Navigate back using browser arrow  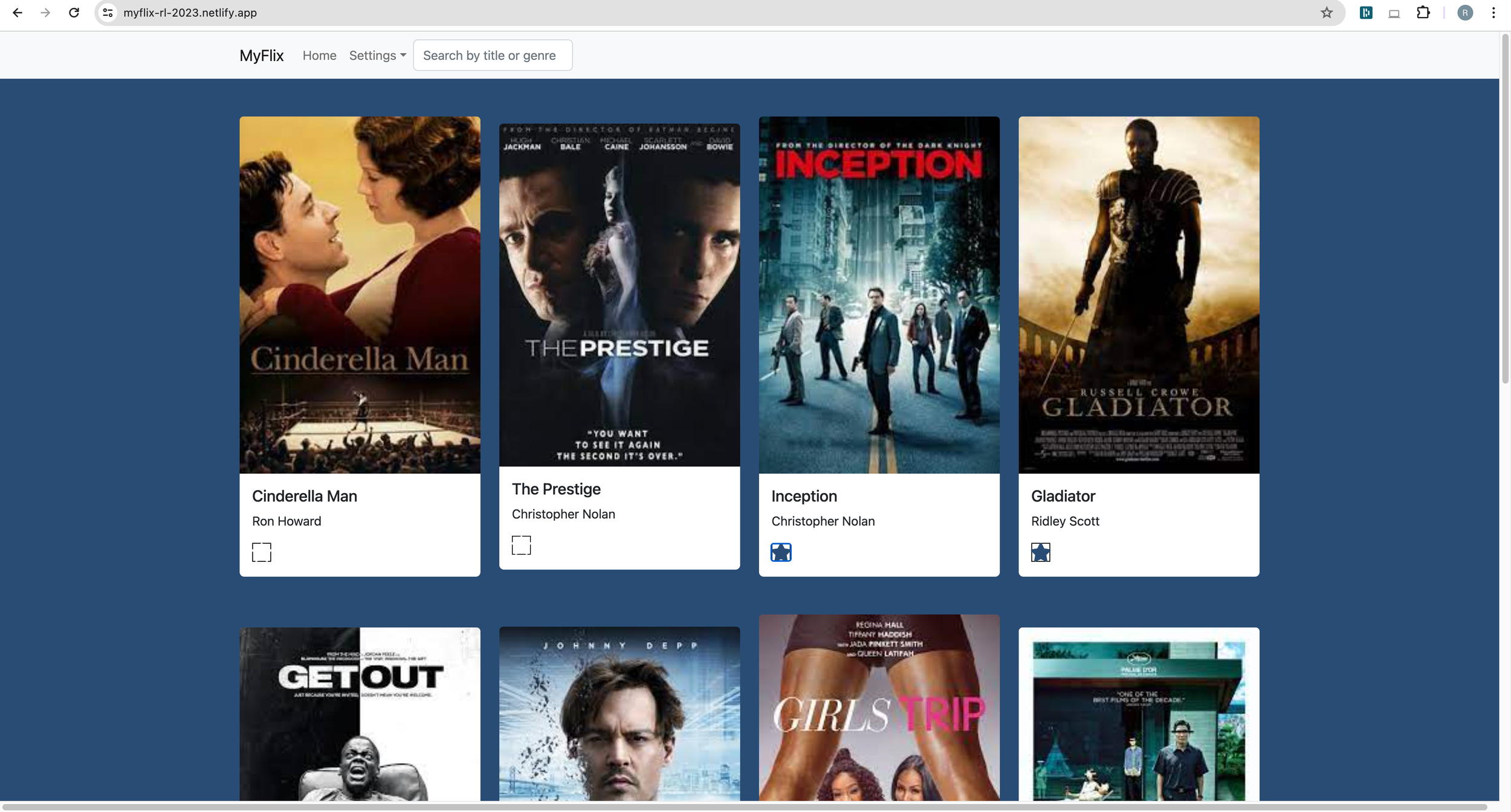pos(18,13)
